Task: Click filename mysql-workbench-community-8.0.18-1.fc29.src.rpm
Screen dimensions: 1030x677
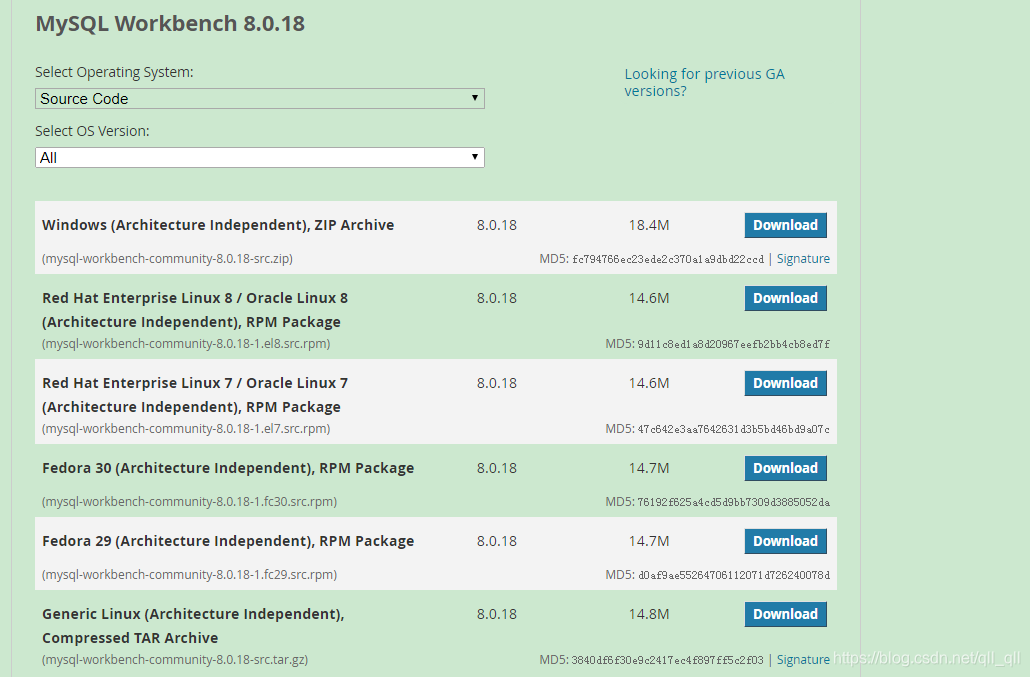Action: click(x=189, y=575)
